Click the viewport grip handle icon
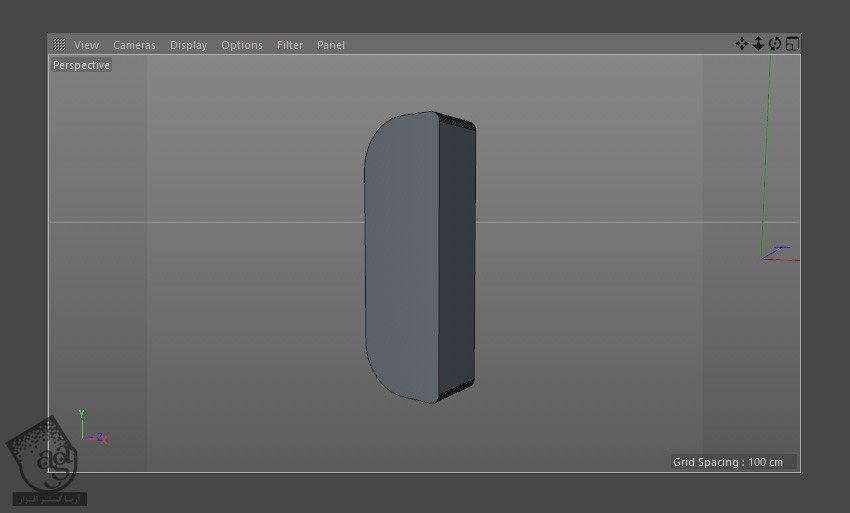This screenshot has height=513, width=850. point(59,45)
